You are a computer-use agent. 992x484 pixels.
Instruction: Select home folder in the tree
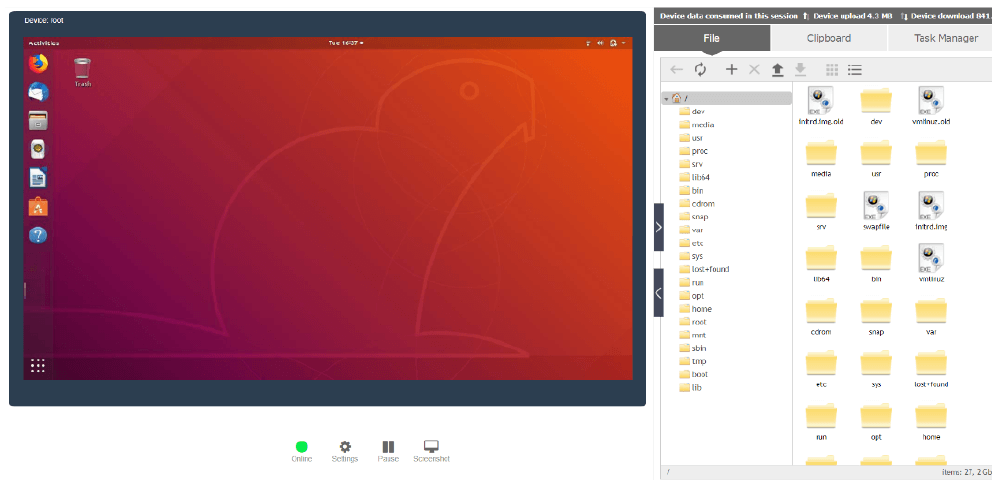[x=695, y=309]
